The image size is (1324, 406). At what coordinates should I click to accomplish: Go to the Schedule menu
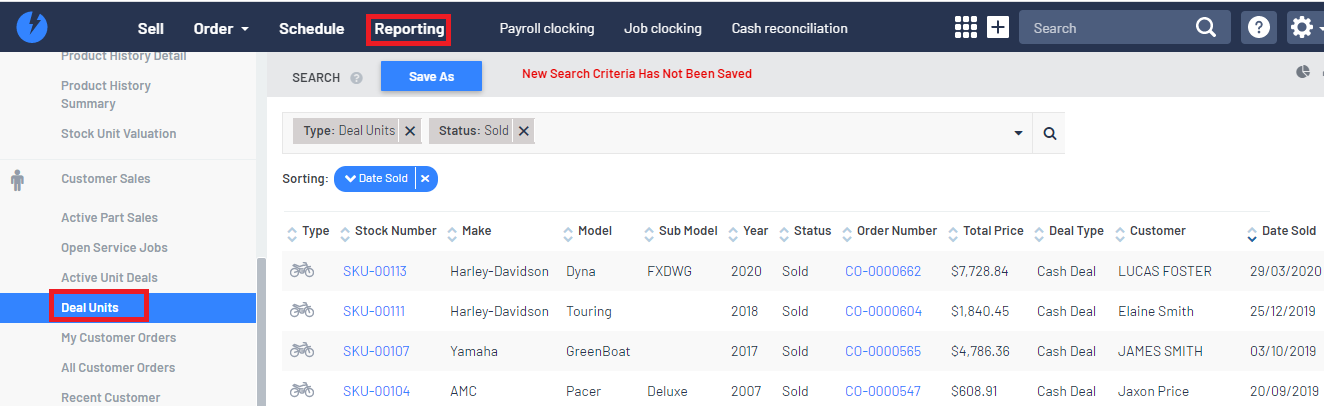(311, 29)
